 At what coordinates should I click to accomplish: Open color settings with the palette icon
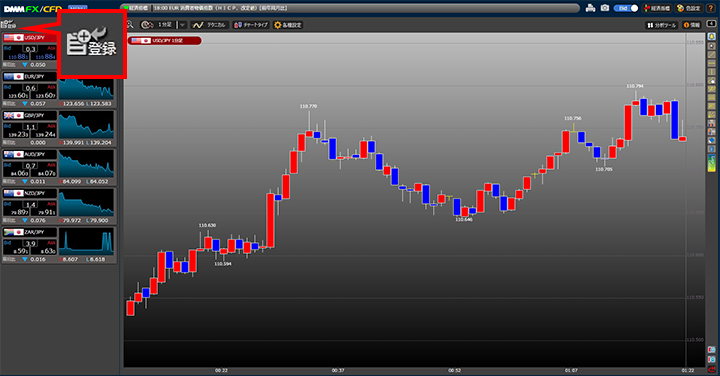pos(689,8)
